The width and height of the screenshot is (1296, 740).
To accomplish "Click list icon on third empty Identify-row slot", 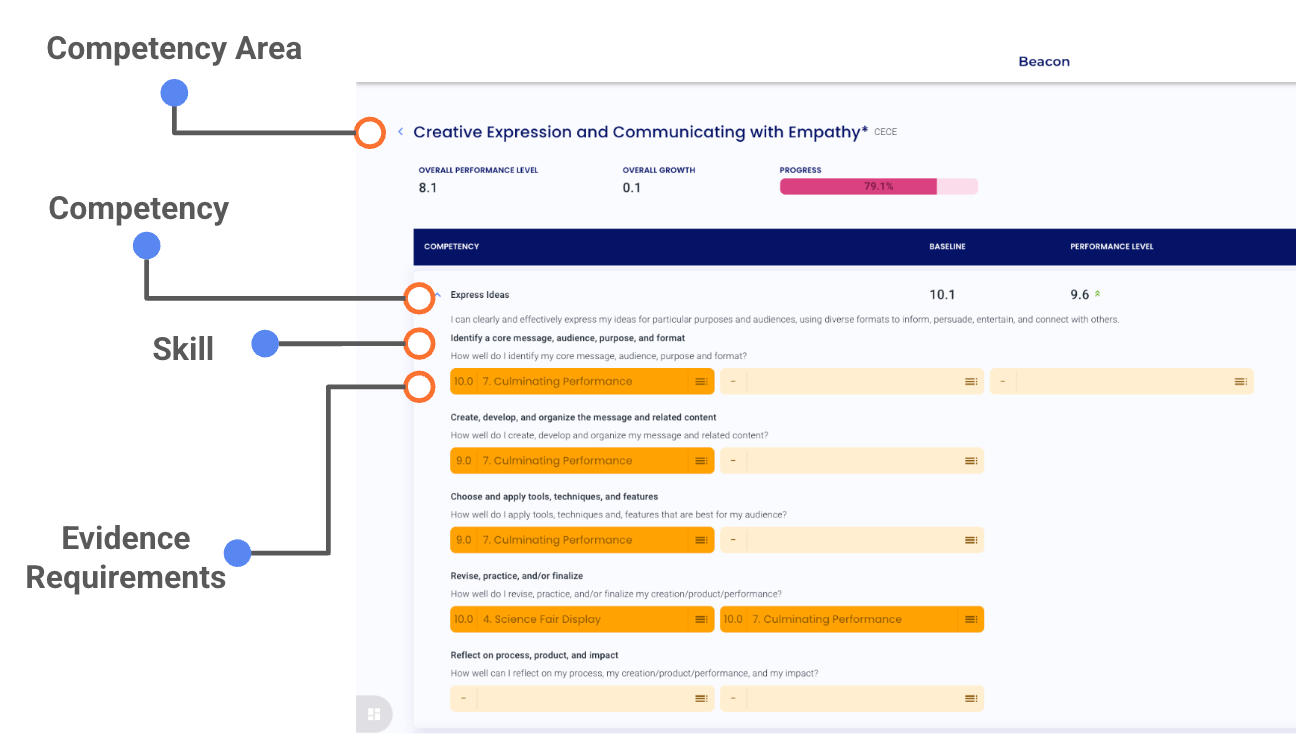I will click(x=1240, y=382).
